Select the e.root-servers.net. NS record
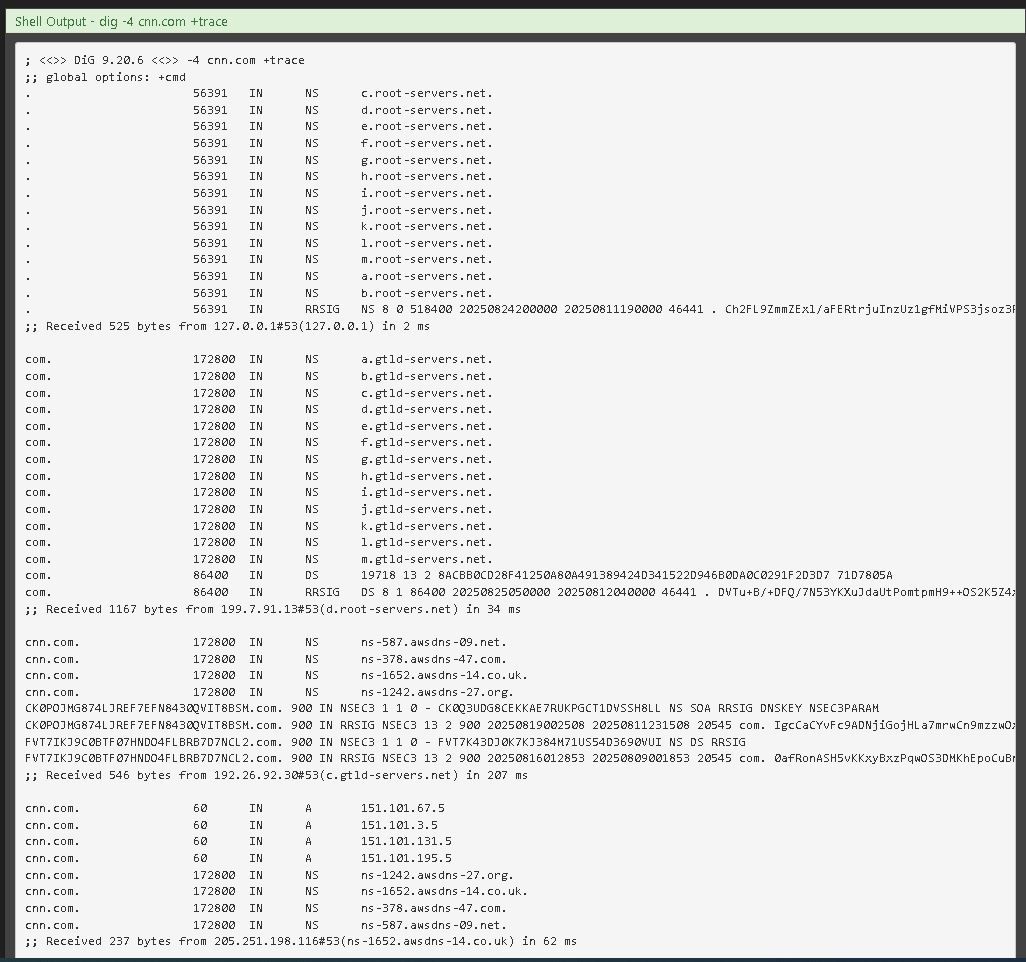This screenshot has height=962, width=1026. [x=259, y=127]
